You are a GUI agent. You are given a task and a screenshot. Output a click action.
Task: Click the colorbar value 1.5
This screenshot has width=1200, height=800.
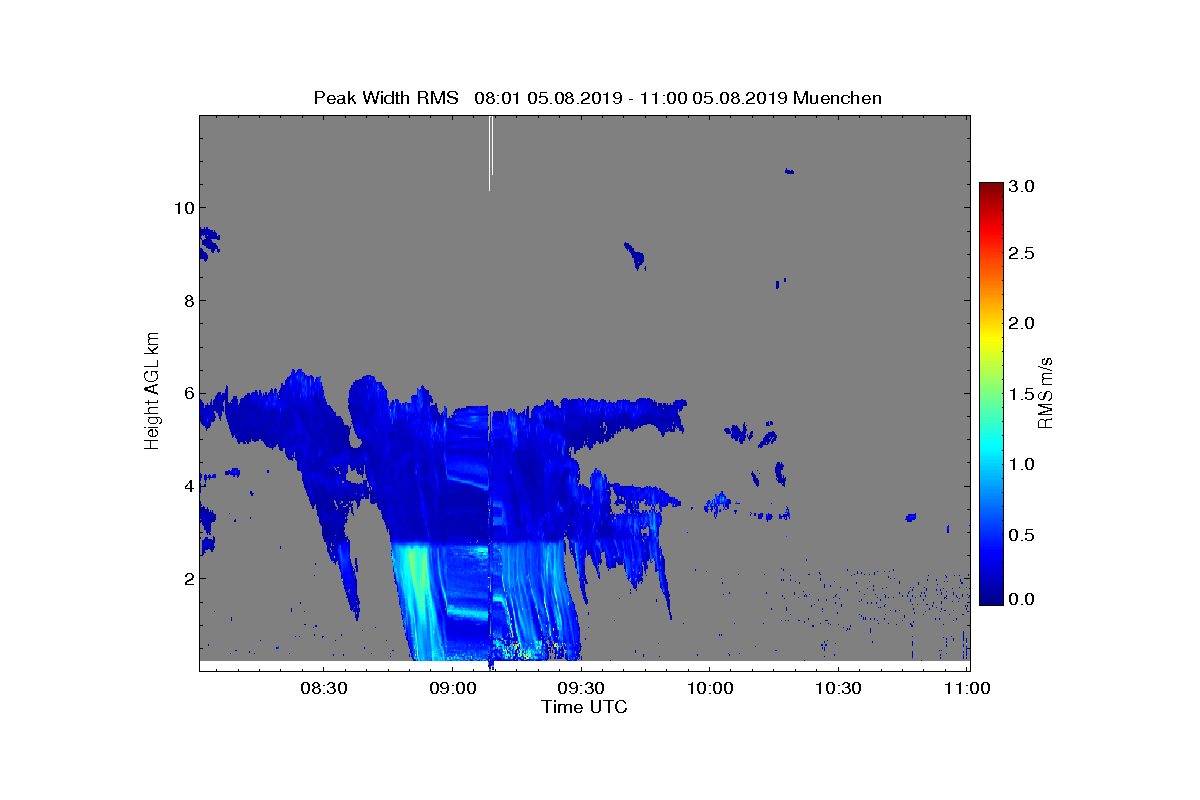pyautogui.click(x=1020, y=393)
